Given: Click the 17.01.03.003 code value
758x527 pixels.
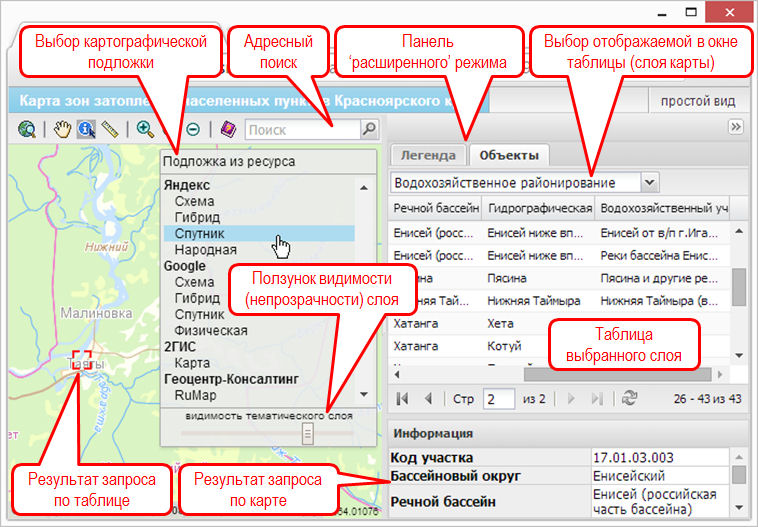Looking at the screenshot, I should pos(633,457).
